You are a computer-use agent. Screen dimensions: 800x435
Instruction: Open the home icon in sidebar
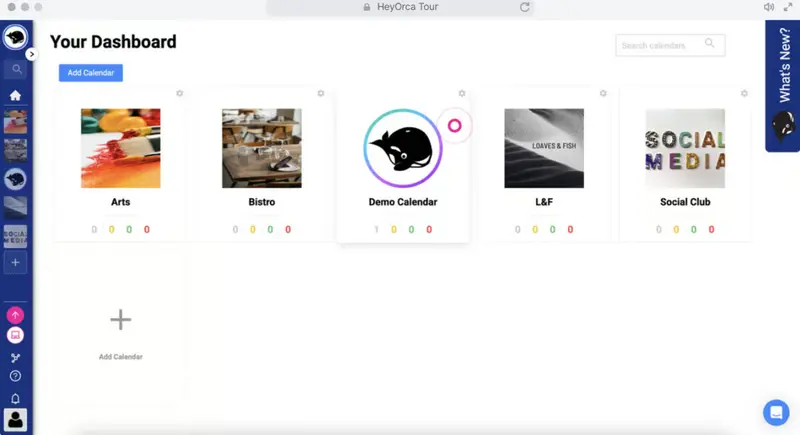tap(15, 95)
